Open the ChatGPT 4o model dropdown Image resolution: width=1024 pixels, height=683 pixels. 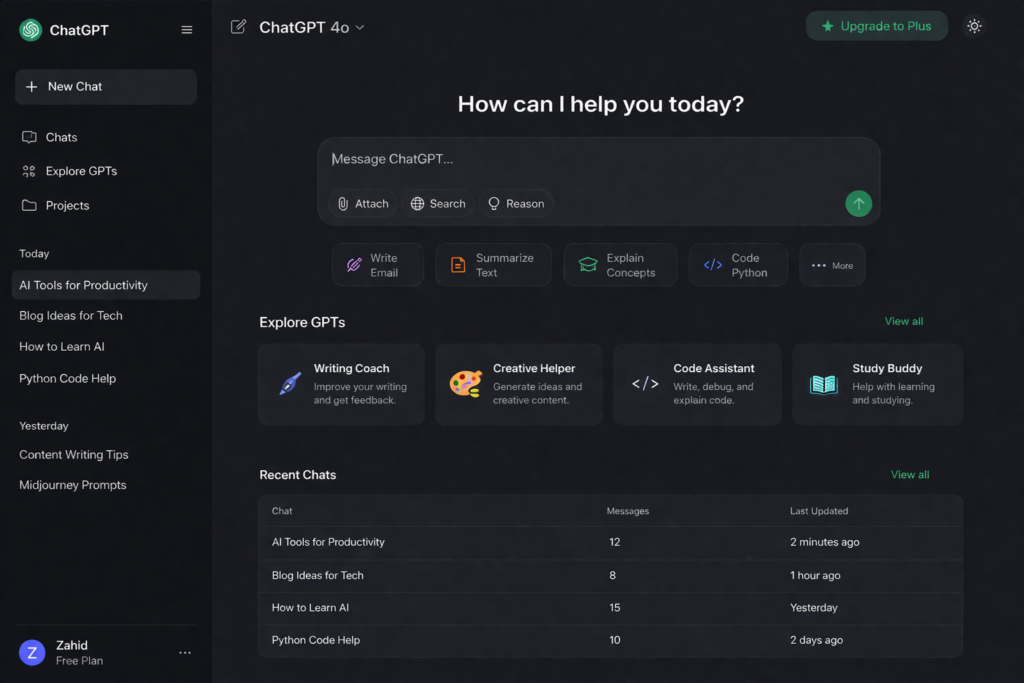click(311, 27)
